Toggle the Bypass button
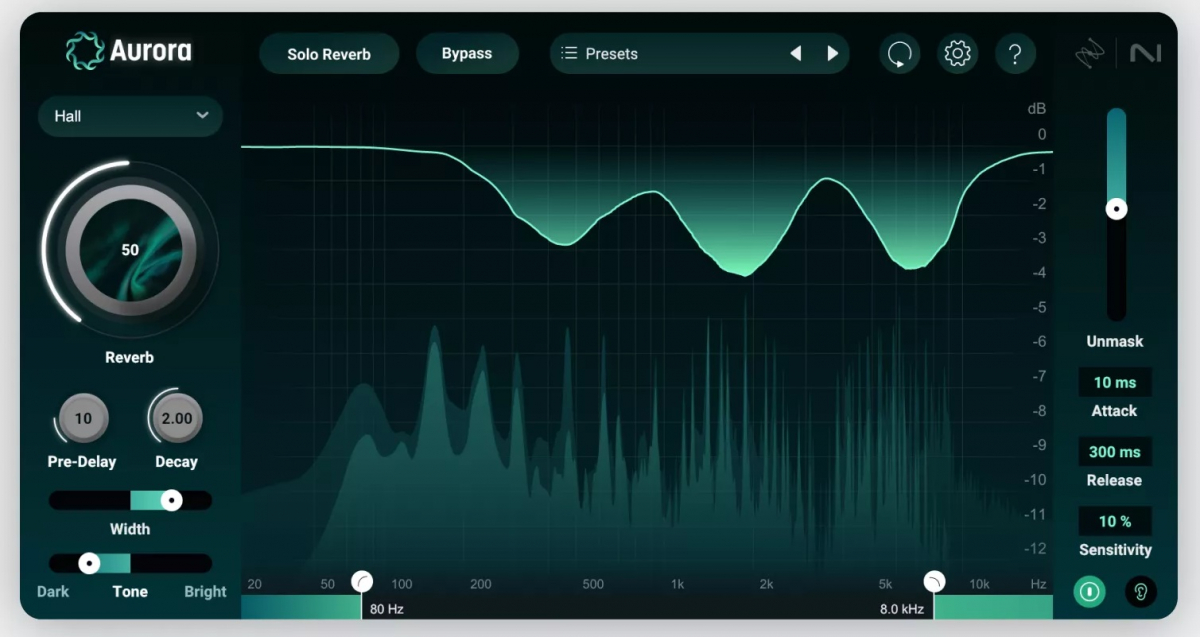The width and height of the screenshot is (1200, 637). pos(467,54)
